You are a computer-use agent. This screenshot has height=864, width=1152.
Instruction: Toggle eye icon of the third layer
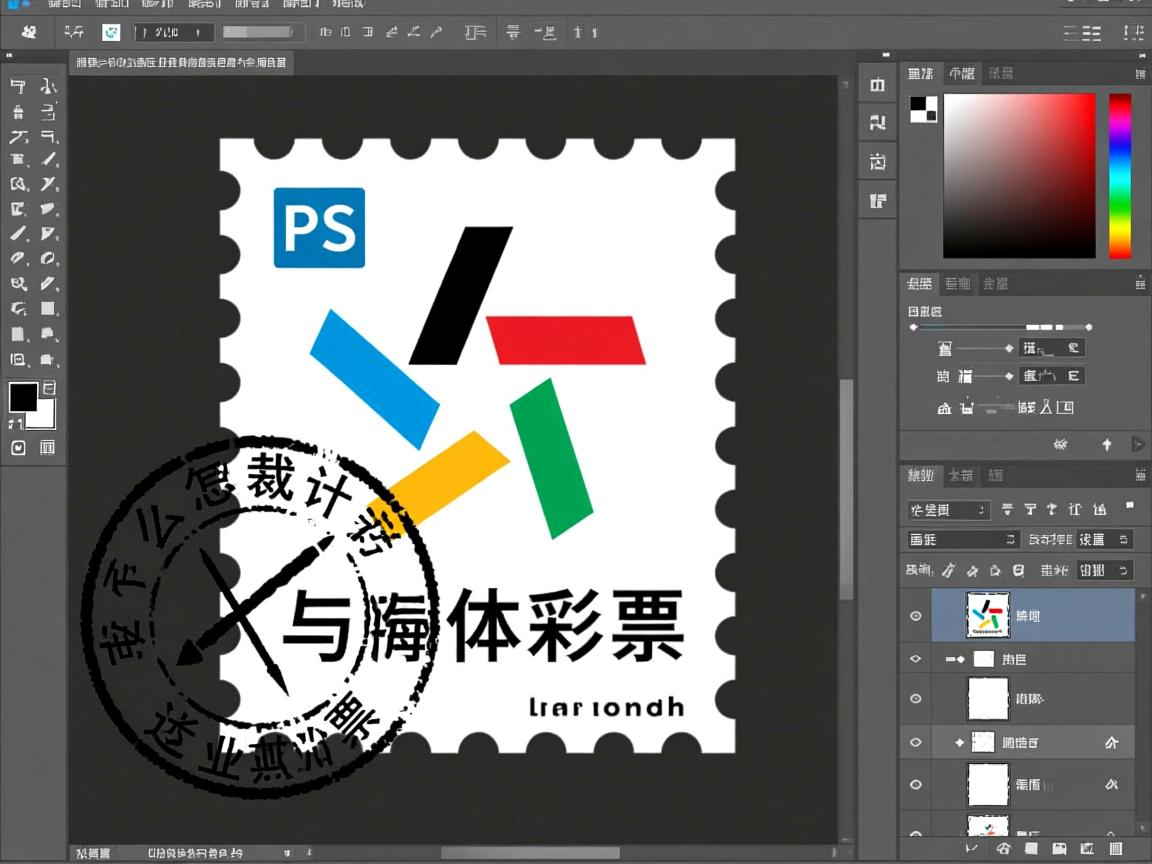(915, 699)
